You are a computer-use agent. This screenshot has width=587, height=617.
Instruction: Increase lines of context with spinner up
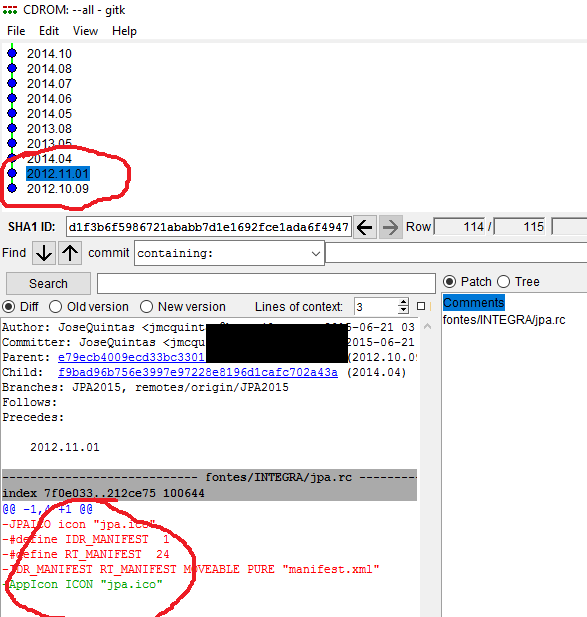(403, 302)
